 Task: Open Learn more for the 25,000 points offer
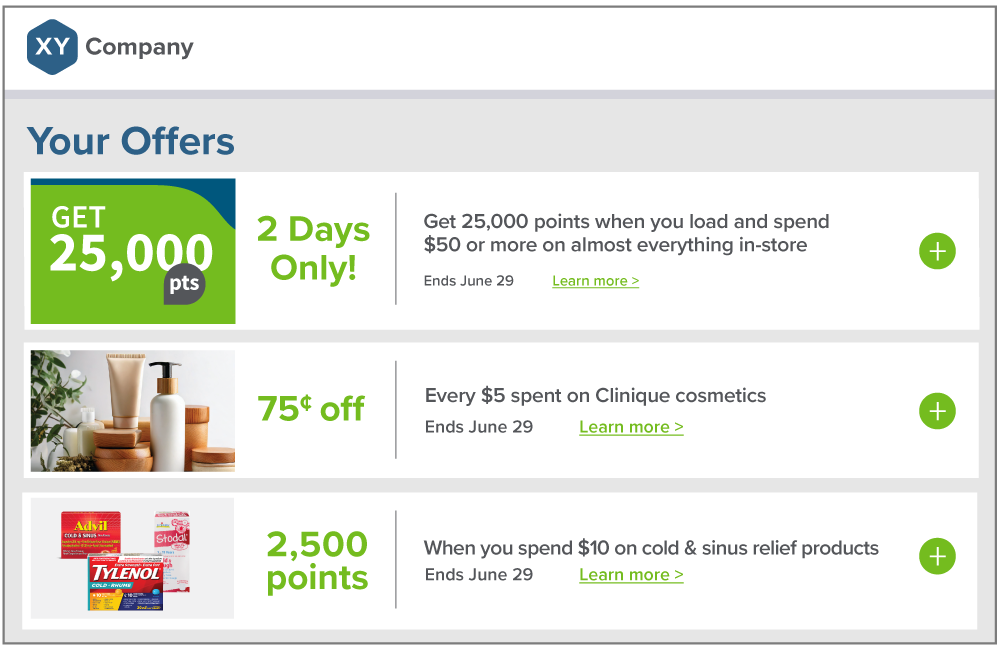(595, 281)
